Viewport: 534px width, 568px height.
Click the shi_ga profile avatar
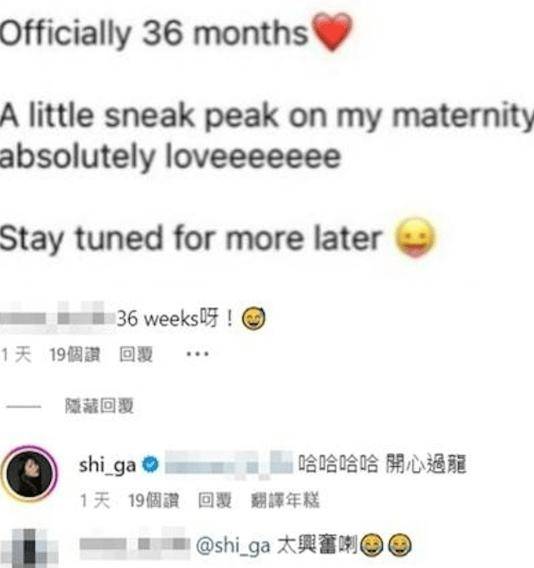tap(29, 473)
